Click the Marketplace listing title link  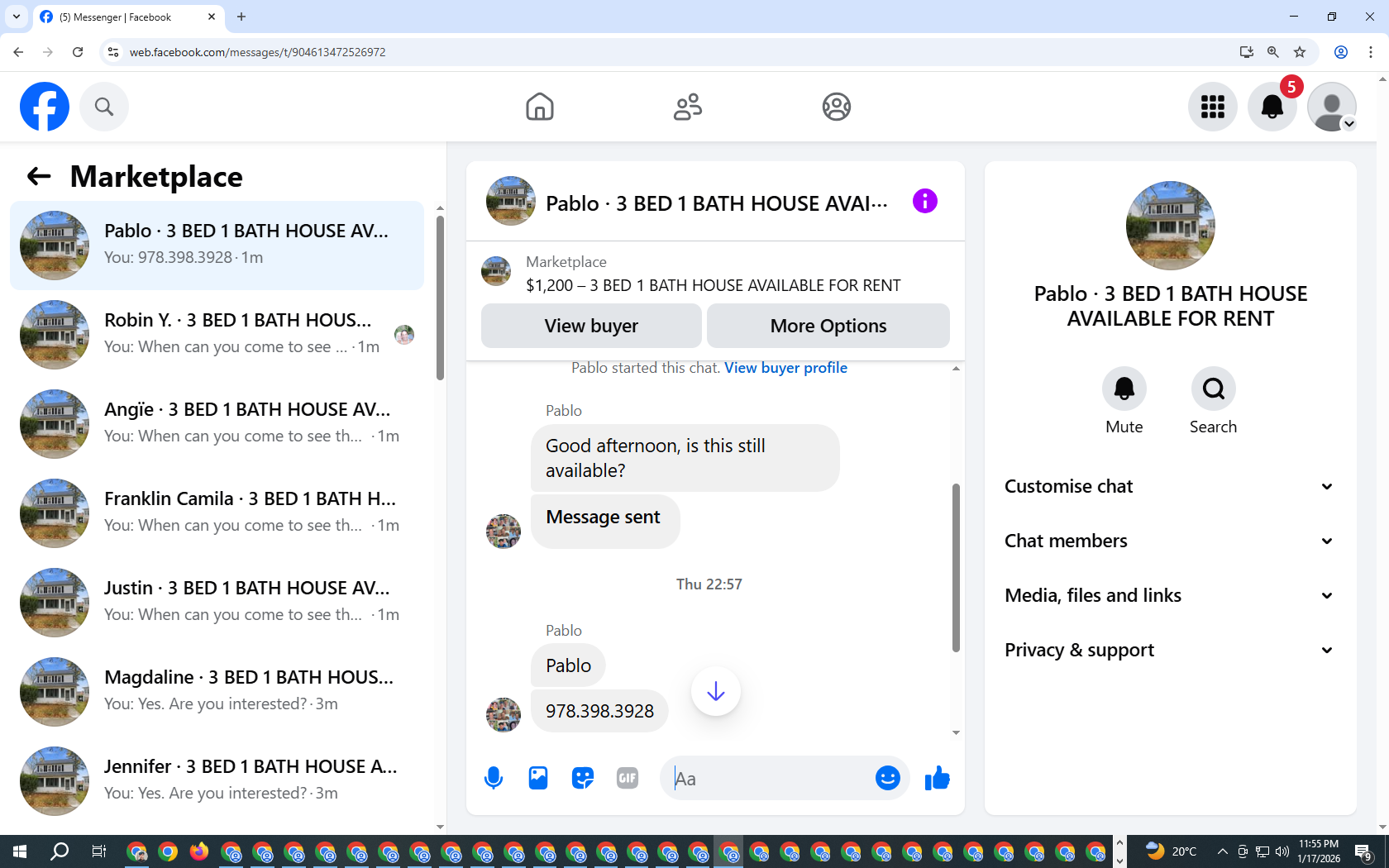713,285
